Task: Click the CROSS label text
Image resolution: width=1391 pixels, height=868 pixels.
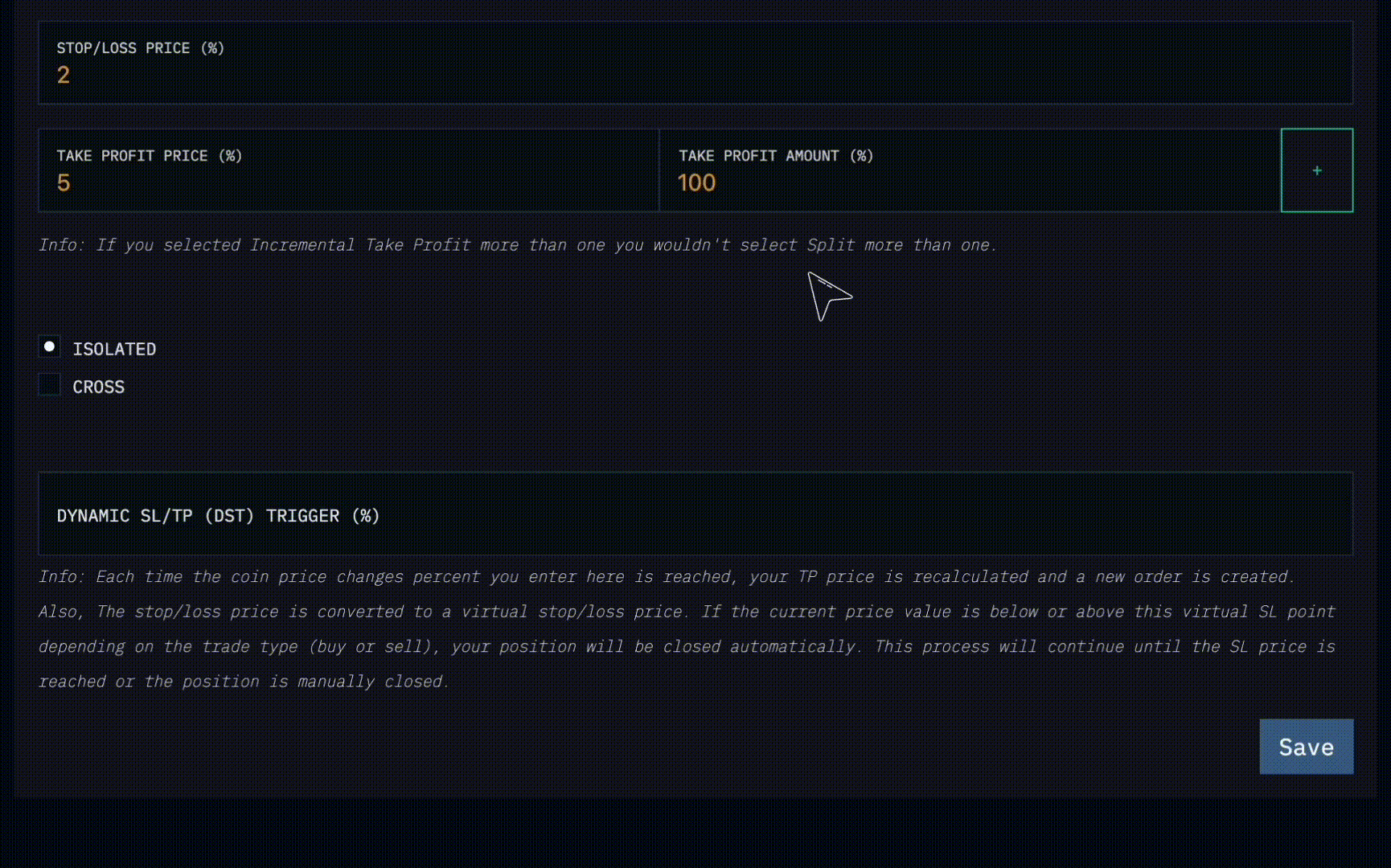Action: point(99,387)
